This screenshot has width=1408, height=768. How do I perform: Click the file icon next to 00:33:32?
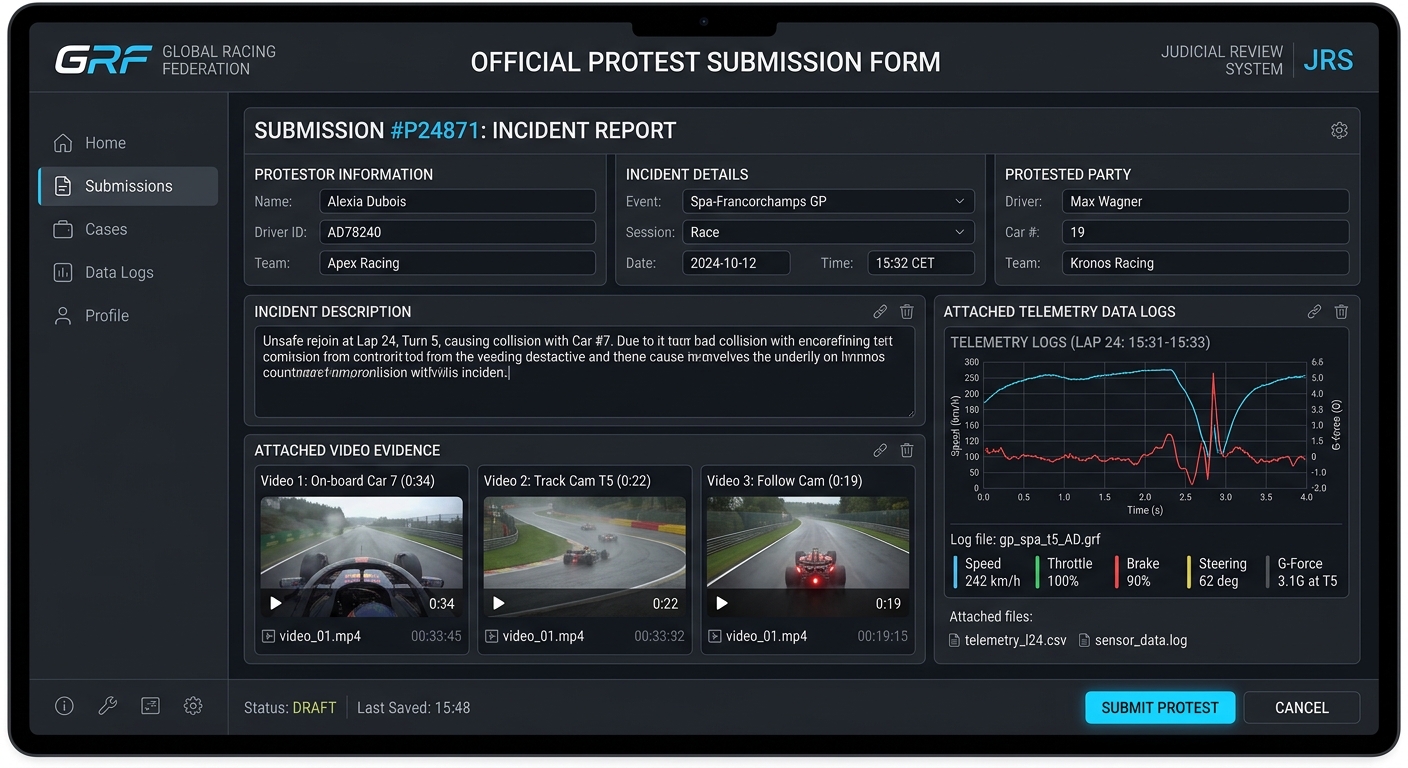point(491,636)
